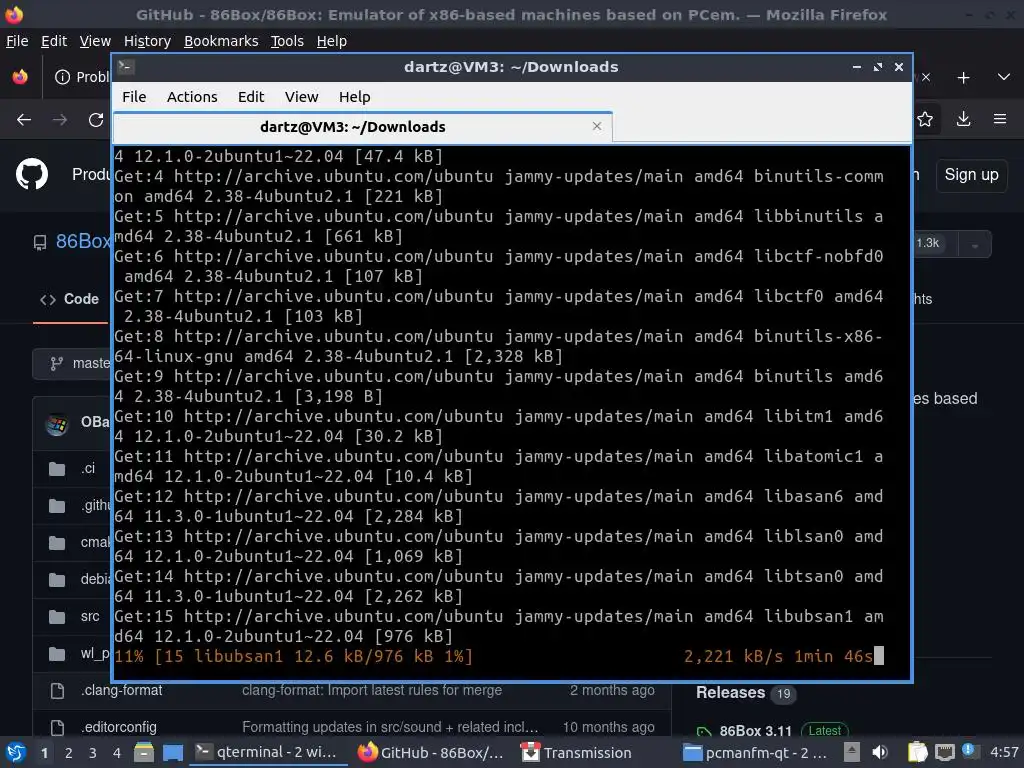
Task: Open clang-format commit message link
Action: pos(372,690)
